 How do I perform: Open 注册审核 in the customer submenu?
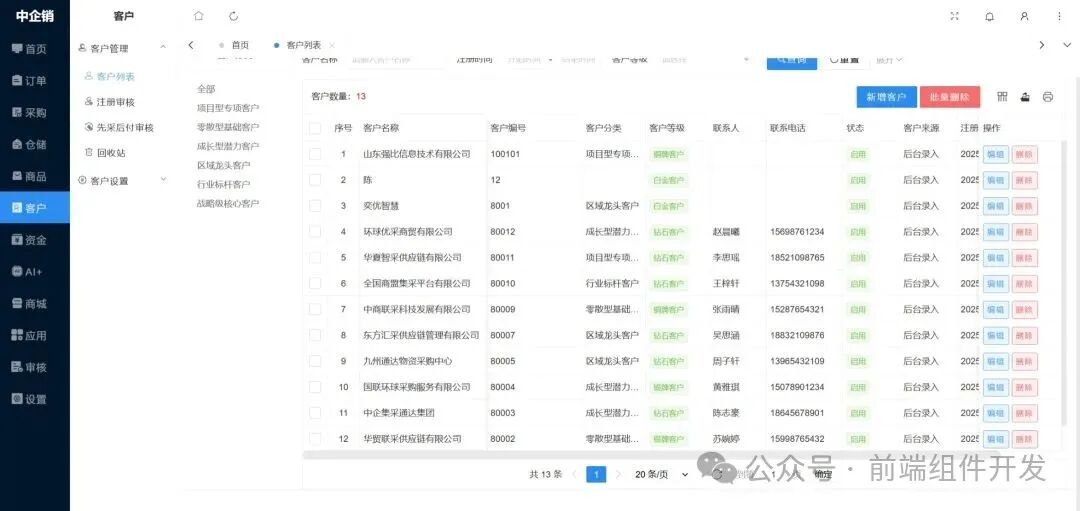[115, 102]
